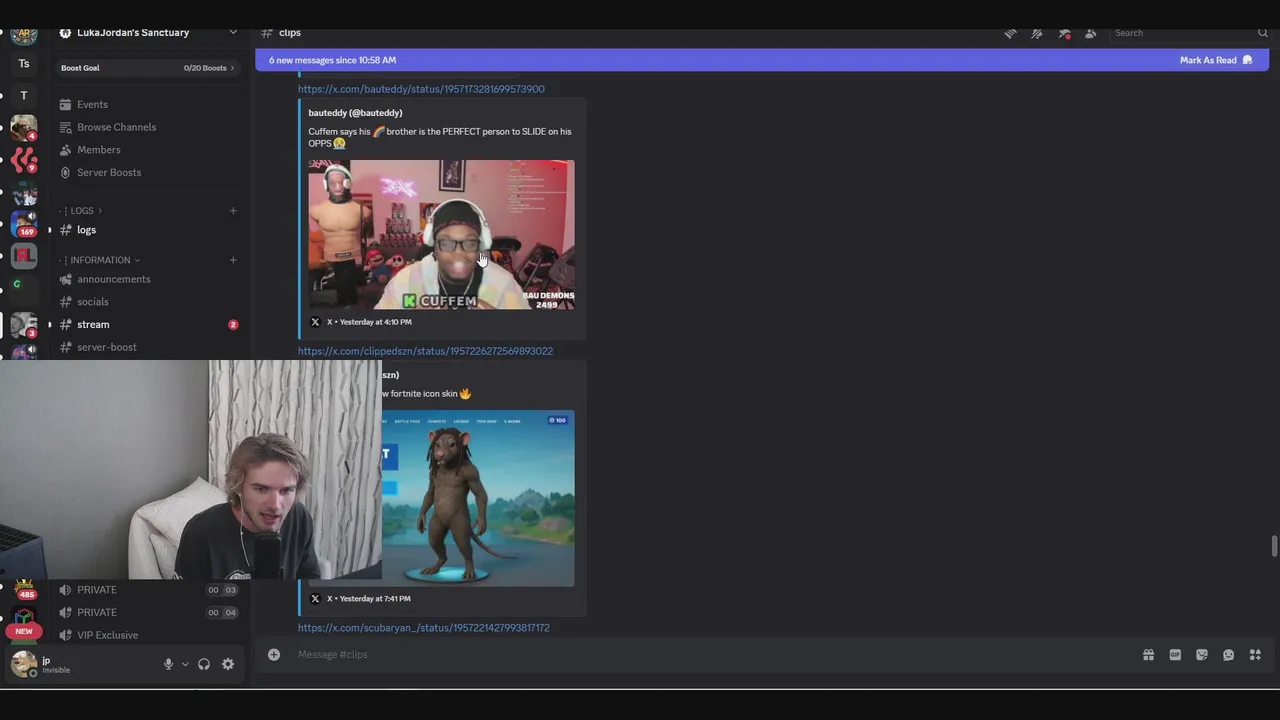Open server icon with 169 badge
1280x720 pixels.
point(24,224)
